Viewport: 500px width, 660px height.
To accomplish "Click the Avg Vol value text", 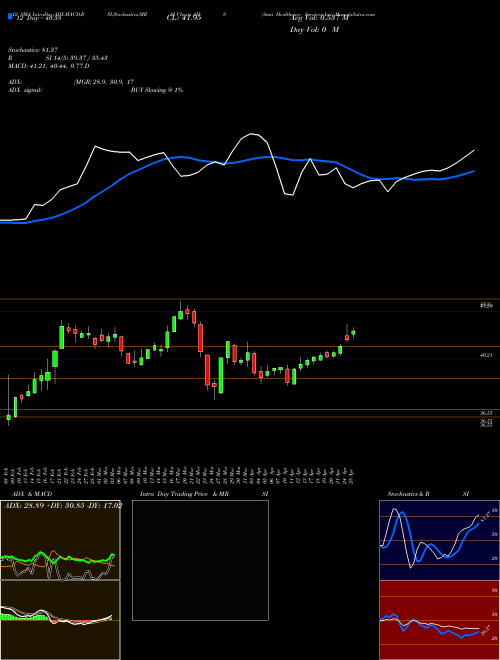I will 319,18.
